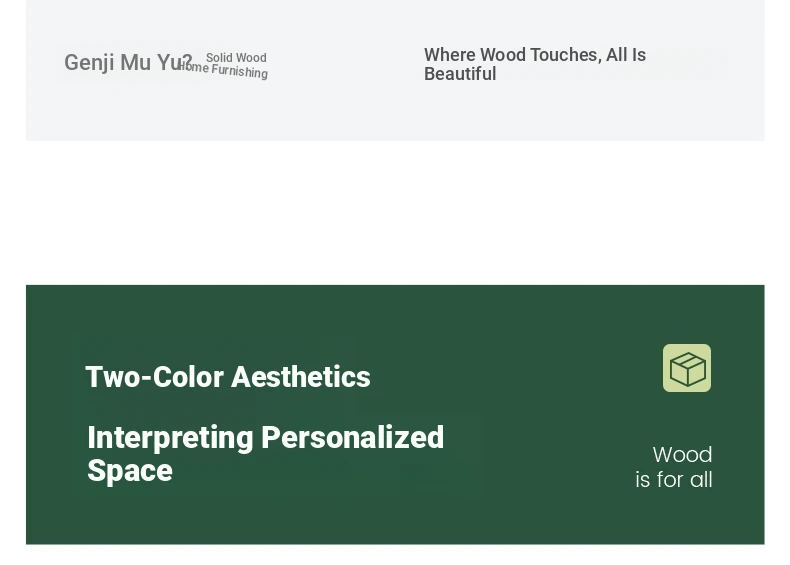Select the 'Interpreting Personalized' heading line
This screenshot has height=565, width=790.
click(266, 437)
